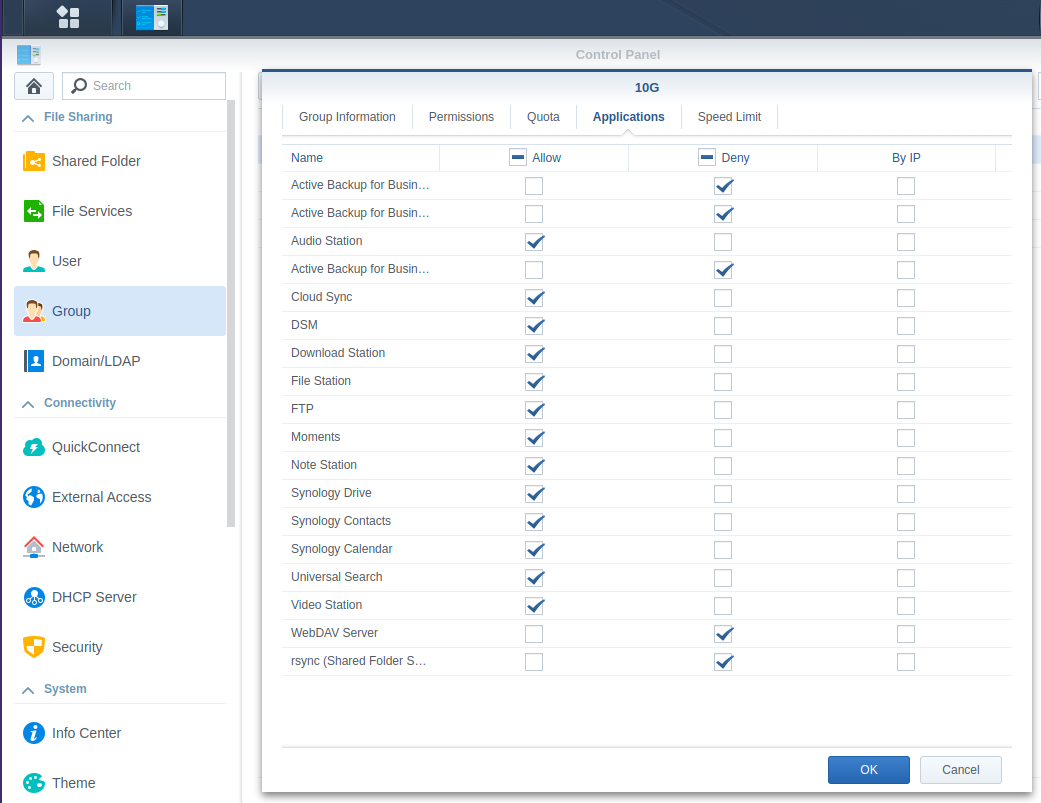This screenshot has height=803, width=1041.
Task: Click the sidebar vertical scrollbar
Action: click(x=231, y=313)
